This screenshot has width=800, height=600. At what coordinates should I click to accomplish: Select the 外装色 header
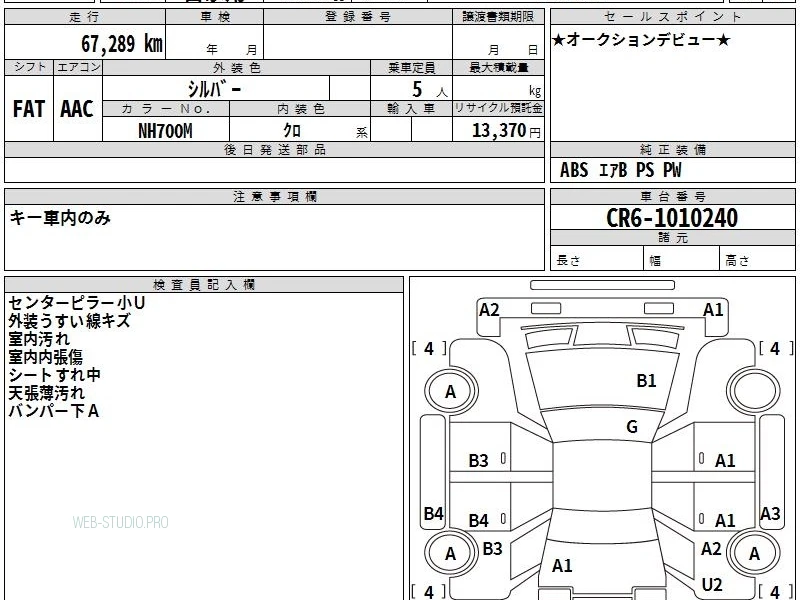point(236,67)
